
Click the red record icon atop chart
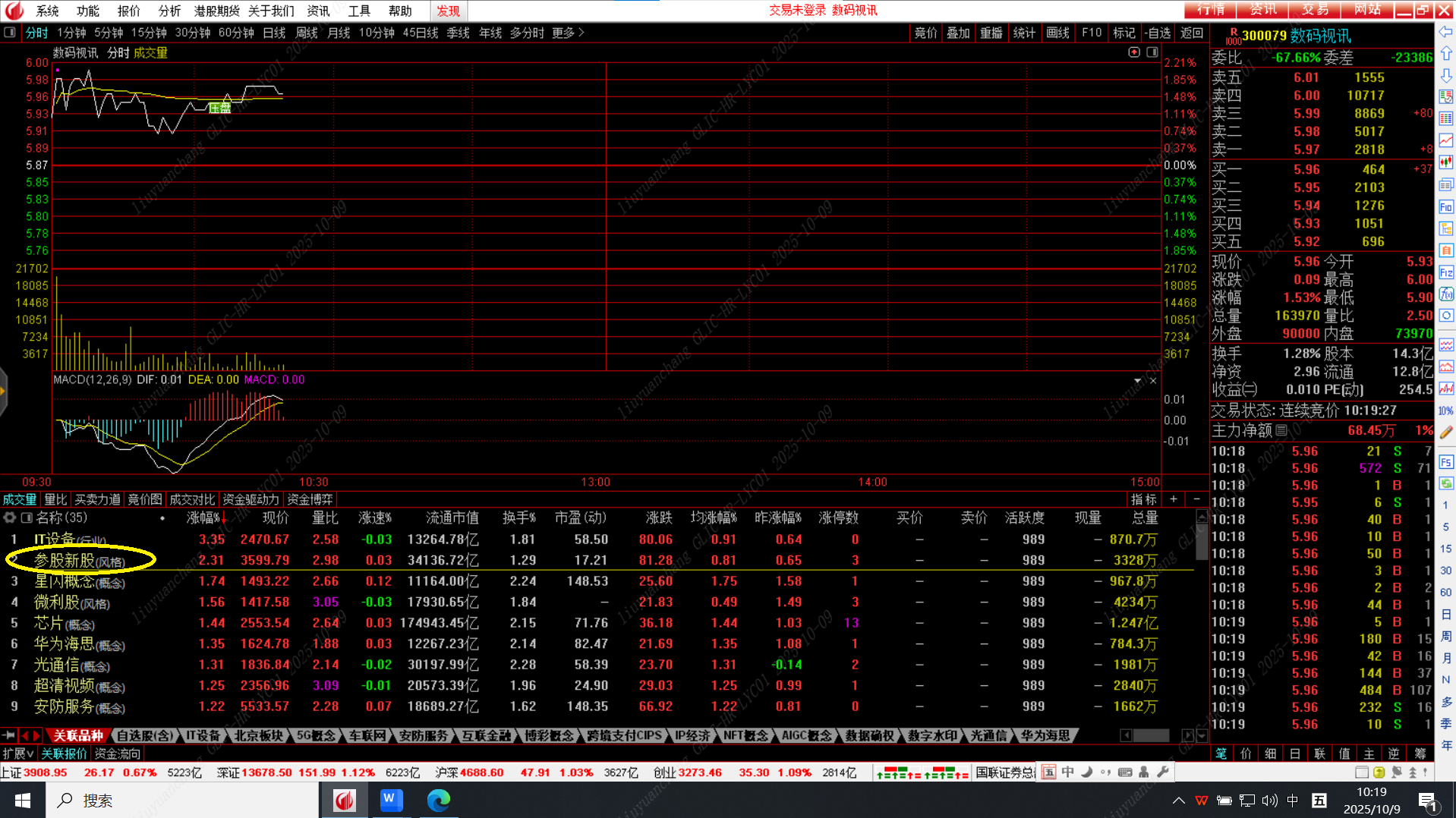[x=1134, y=52]
